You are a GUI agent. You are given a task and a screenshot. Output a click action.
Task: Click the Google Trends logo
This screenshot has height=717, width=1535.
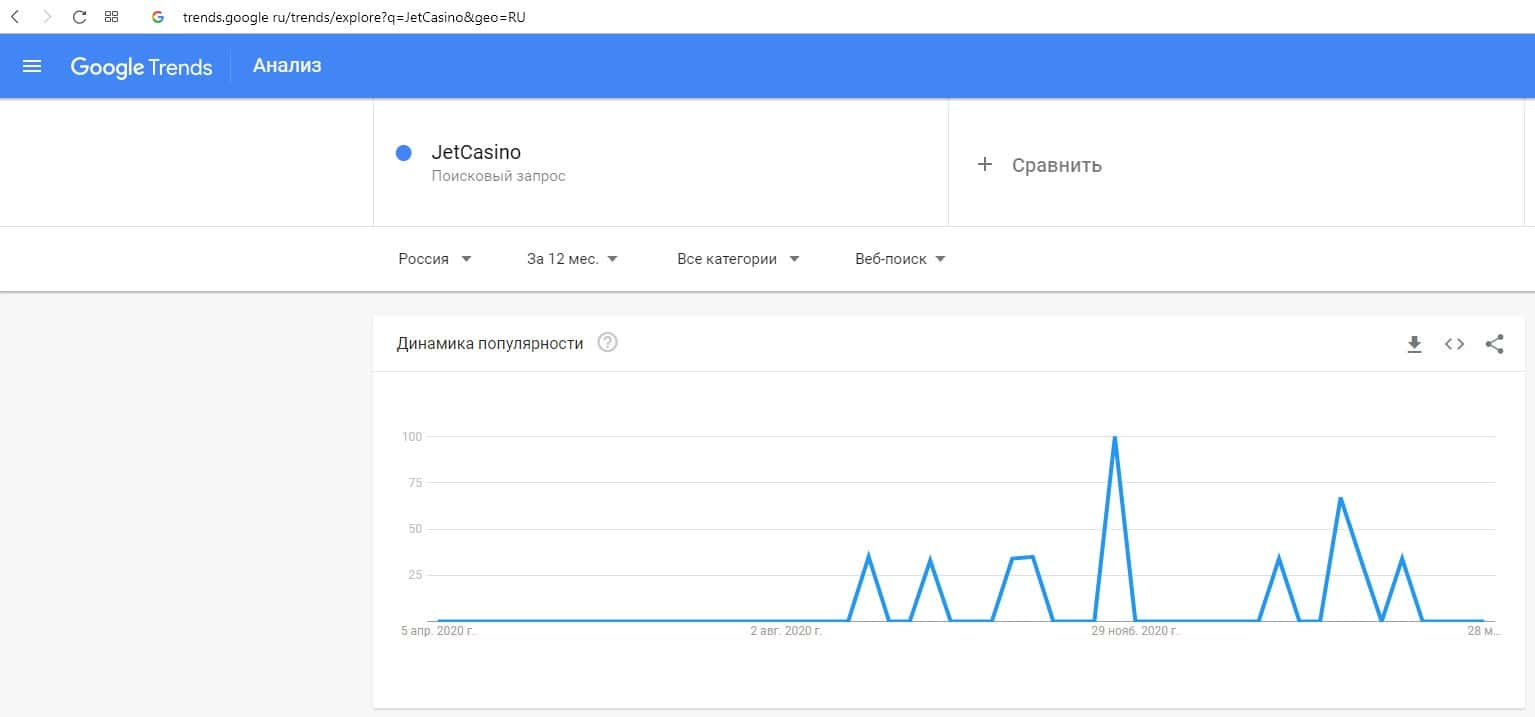click(141, 67)
